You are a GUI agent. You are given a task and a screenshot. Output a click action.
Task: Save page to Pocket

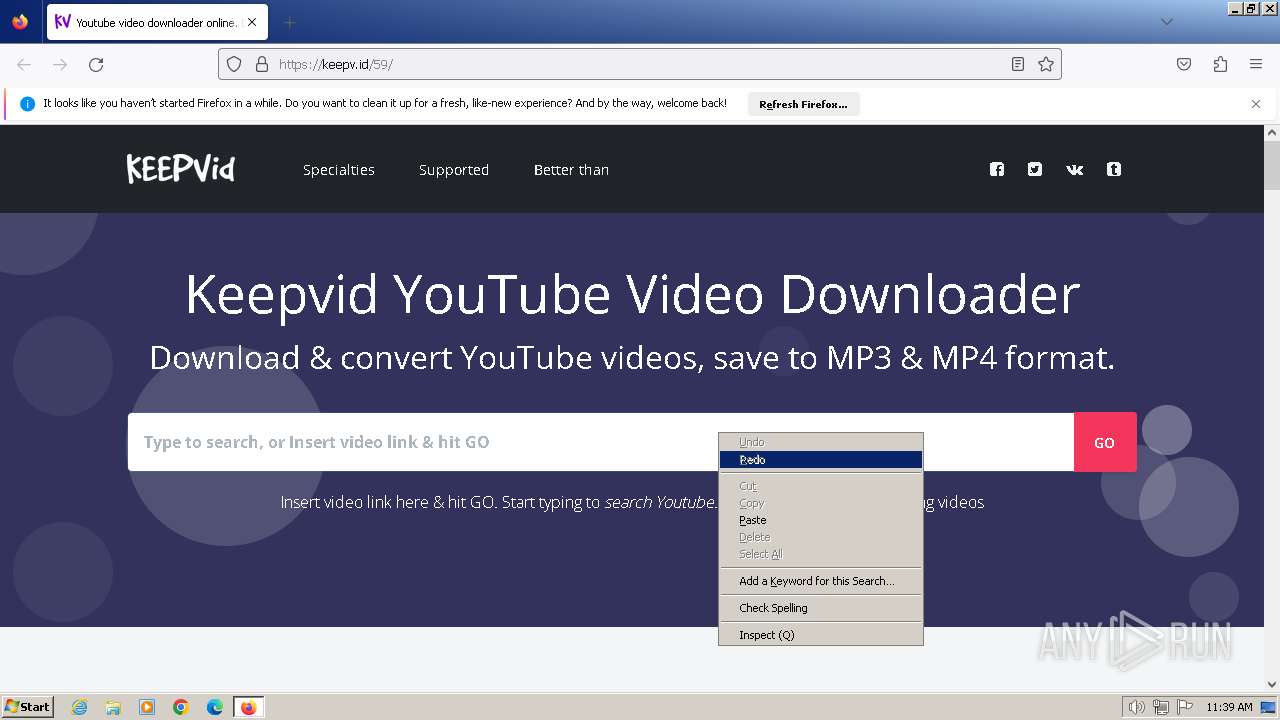pos(1184,64)
